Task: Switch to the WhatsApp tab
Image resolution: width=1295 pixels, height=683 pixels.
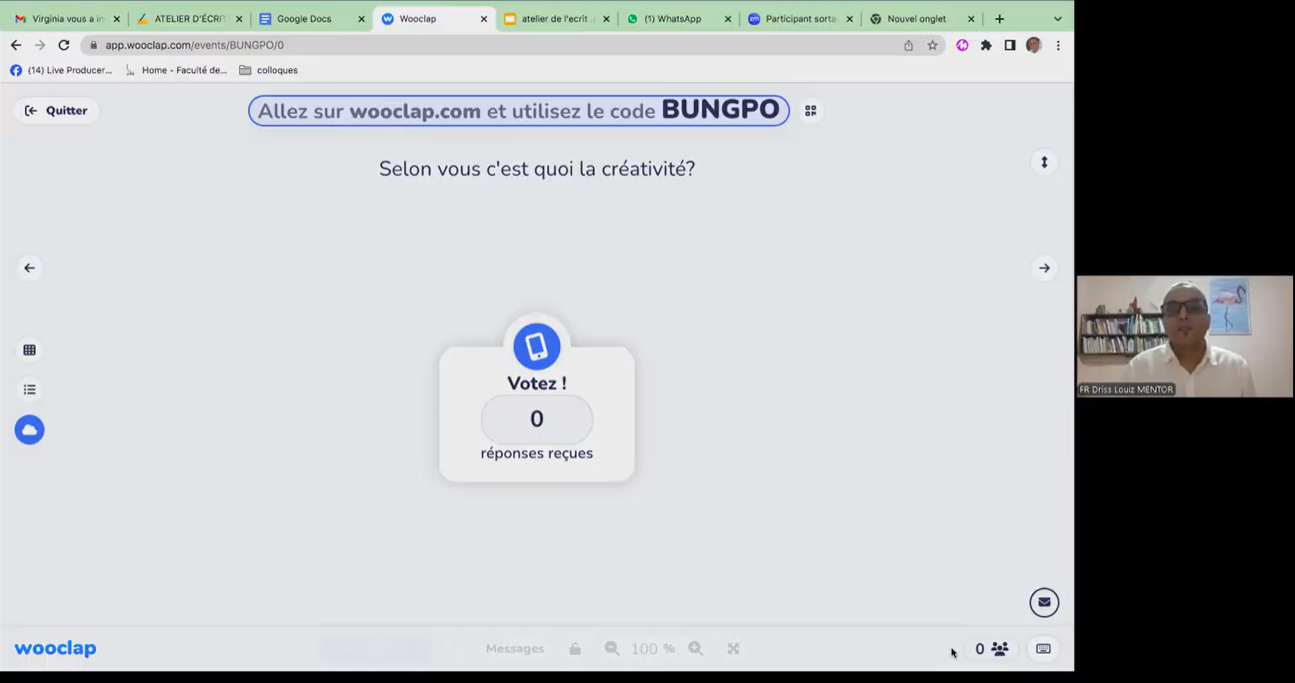Action: 672,19
